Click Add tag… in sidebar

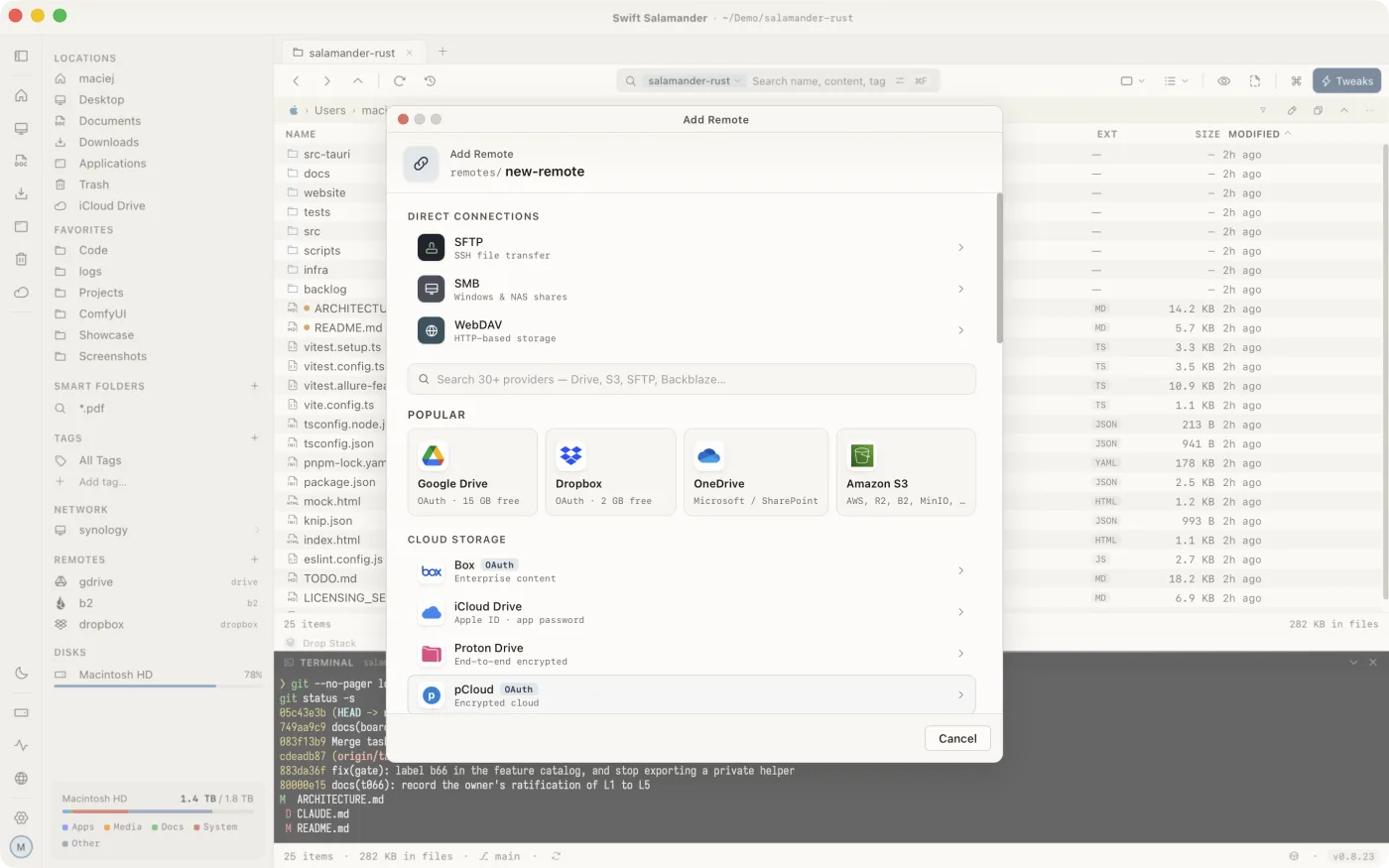point(102,482)
